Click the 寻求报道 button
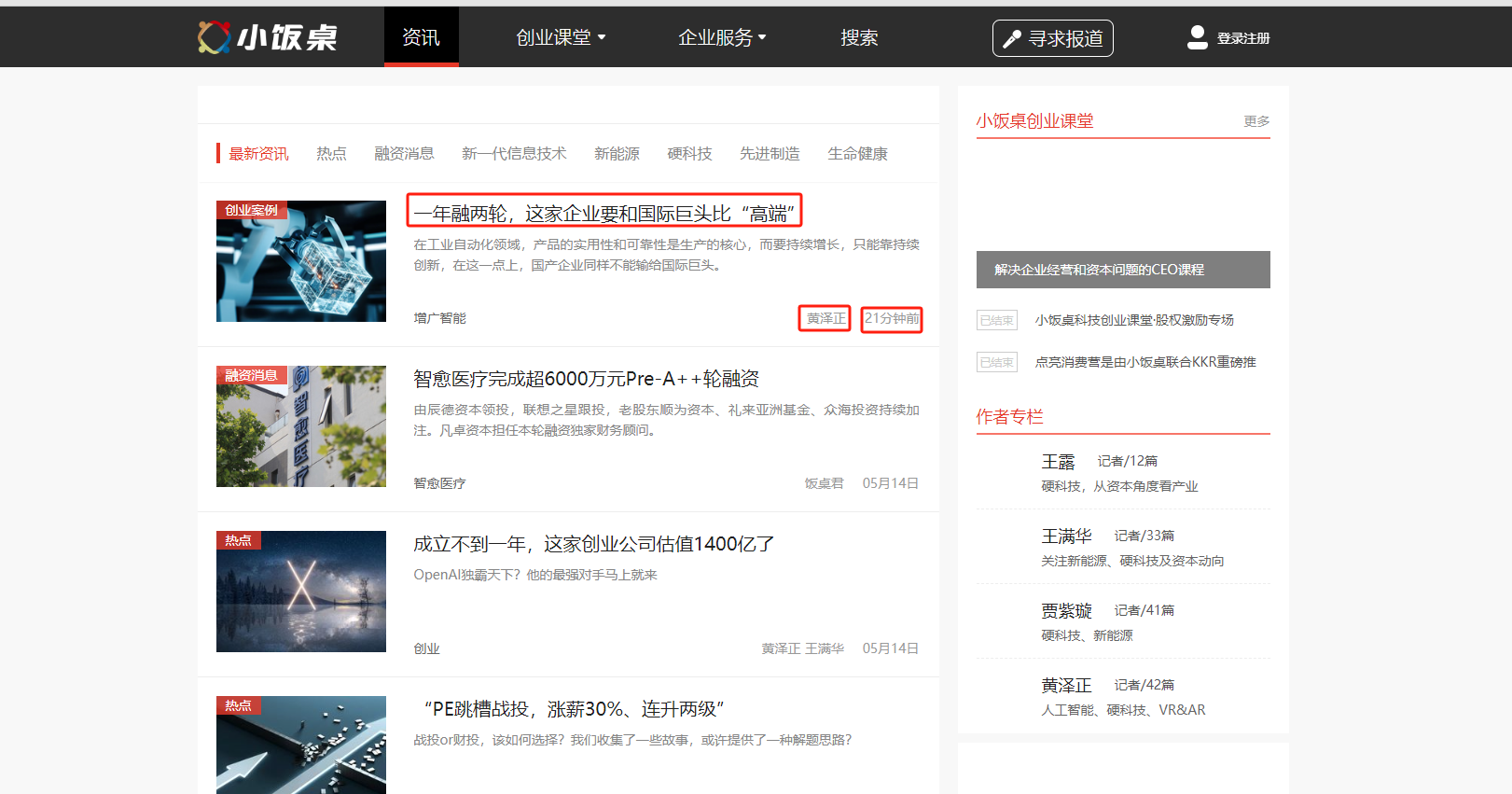The height and width of the screenshot is (794, 1512). [1053, 38]
